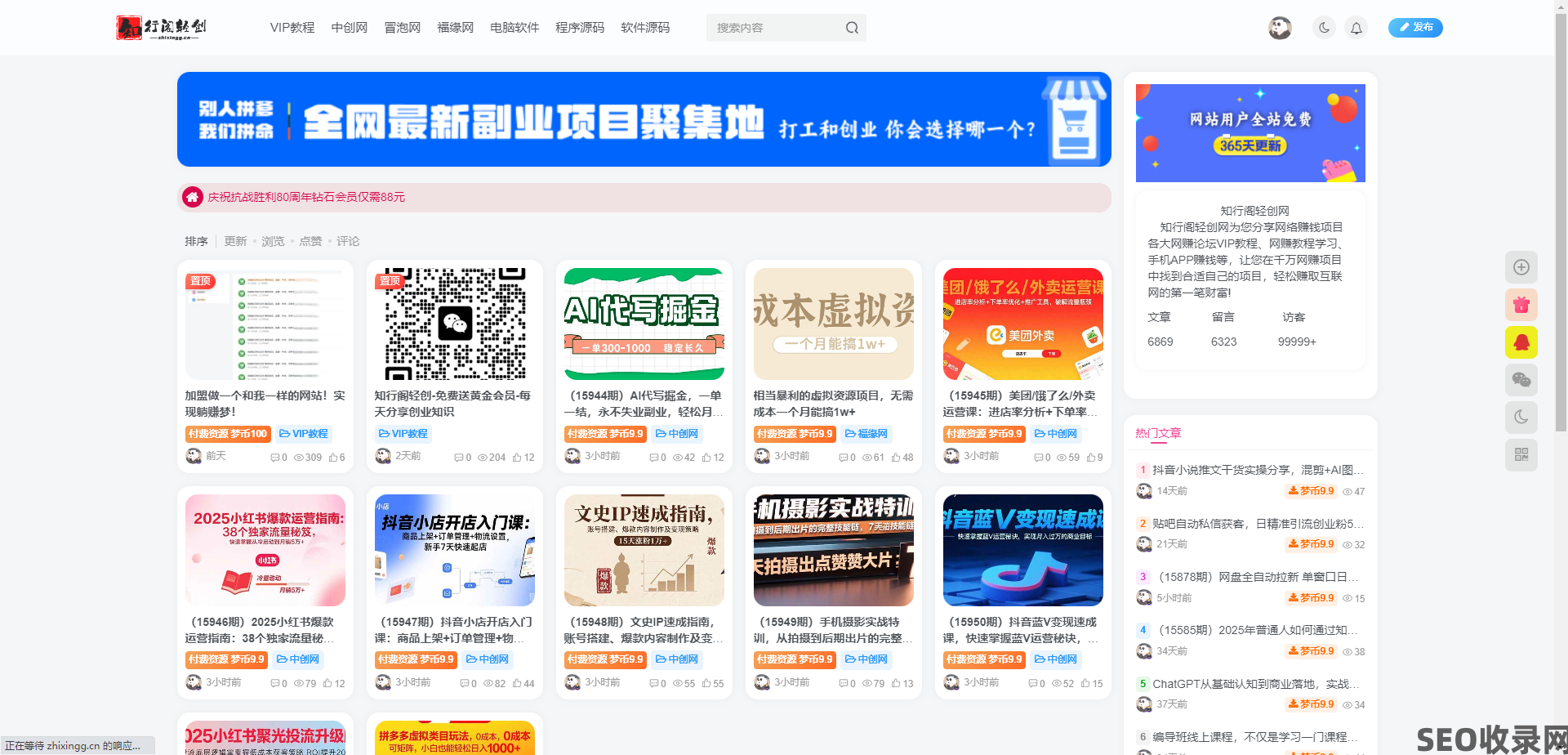The width and height of the screenshot is (1568, 755).
Task: Click the 付费资源 梦币100 tag
Action: 228,434
